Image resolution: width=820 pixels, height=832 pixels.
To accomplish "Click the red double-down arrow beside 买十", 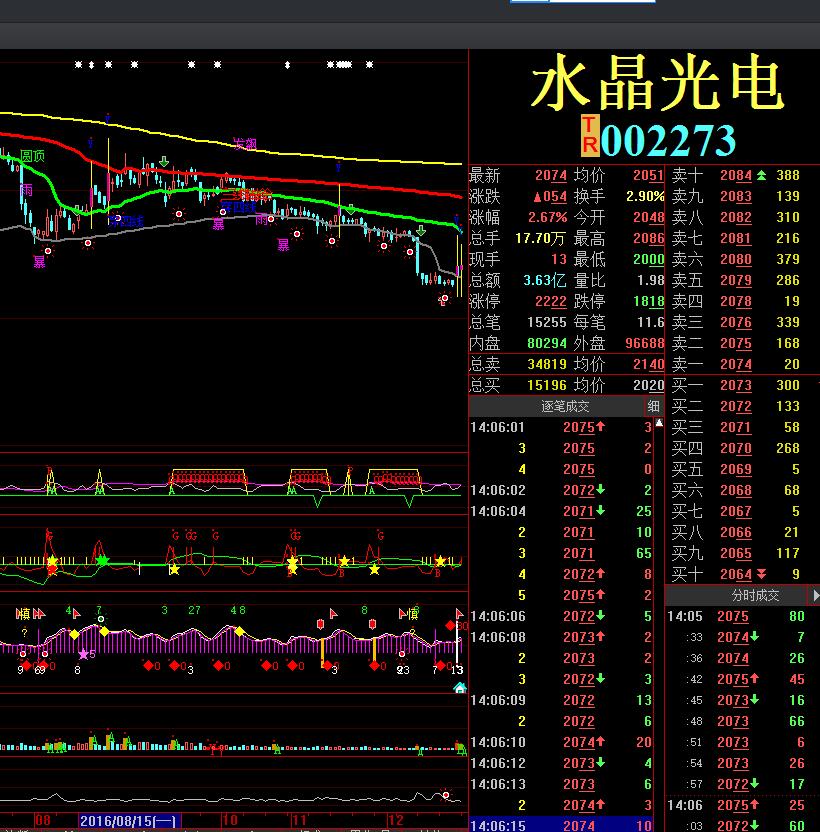I will (761, 574).
